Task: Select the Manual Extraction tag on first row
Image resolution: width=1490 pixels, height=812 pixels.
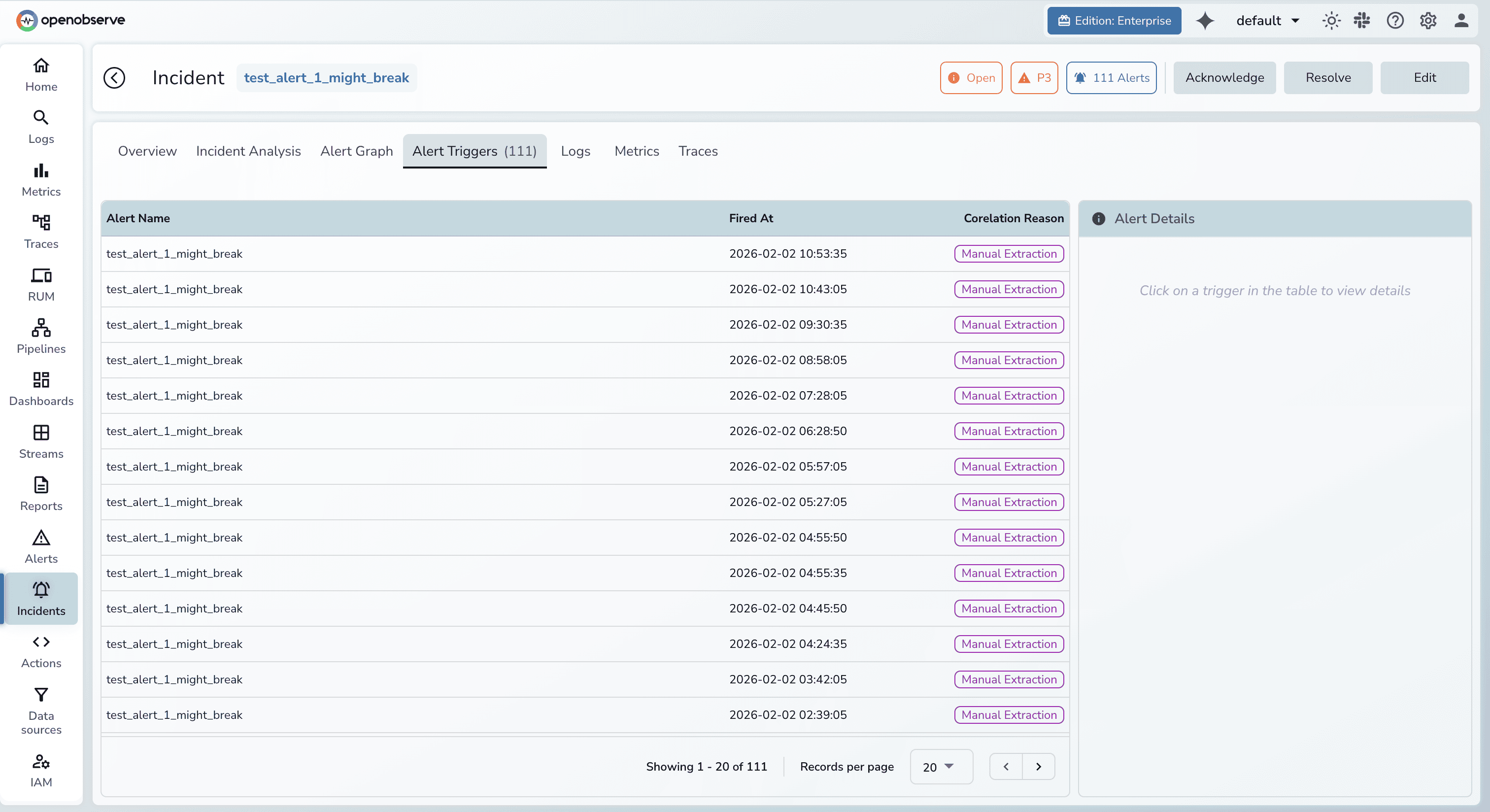Action: point(1009,254)
